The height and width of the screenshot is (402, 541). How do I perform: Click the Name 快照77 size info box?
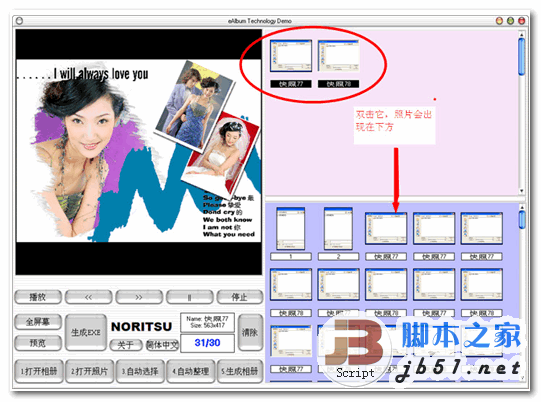207,322
